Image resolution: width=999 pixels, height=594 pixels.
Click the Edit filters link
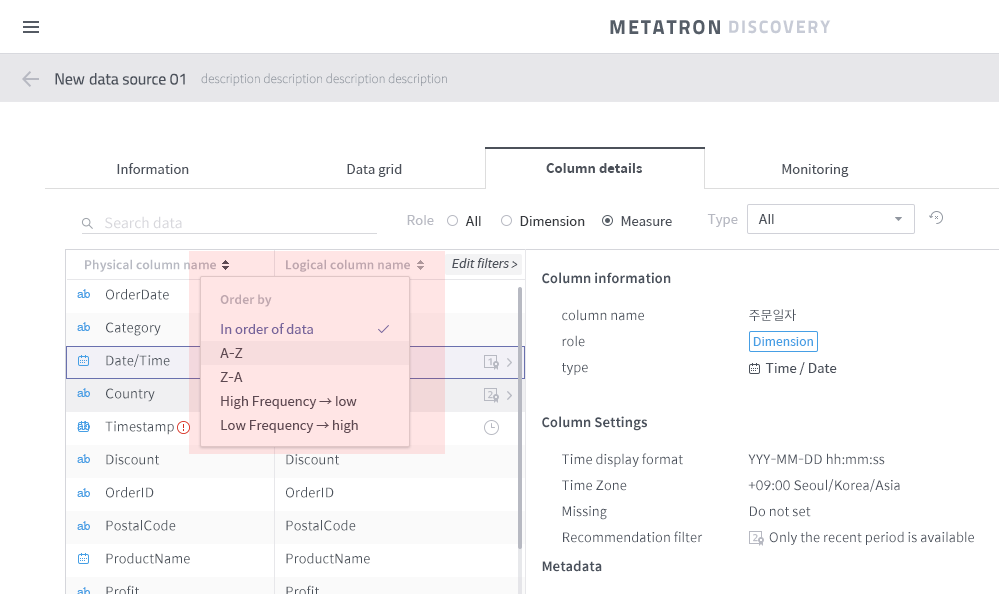[x=484, y=263]
